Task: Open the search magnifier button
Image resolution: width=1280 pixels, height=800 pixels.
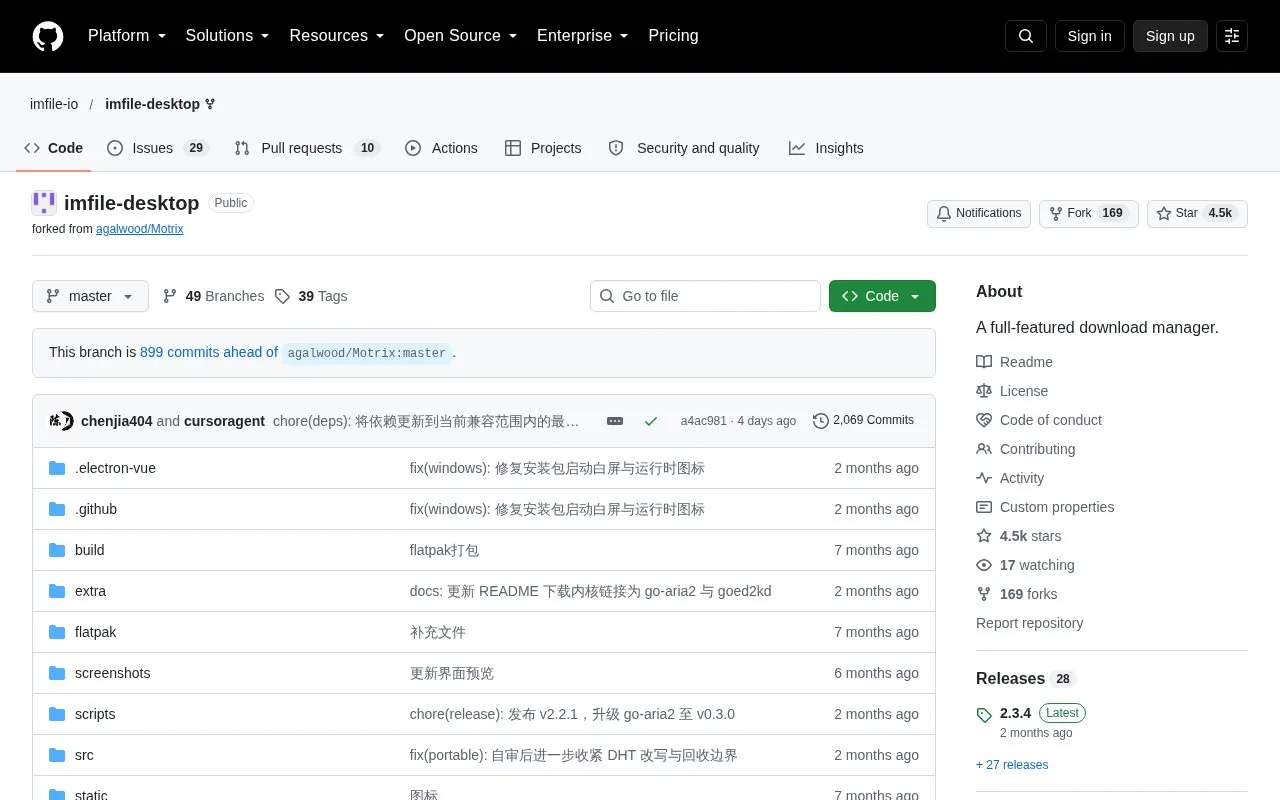Action: pyautogui.click(x=1026, y=36)
